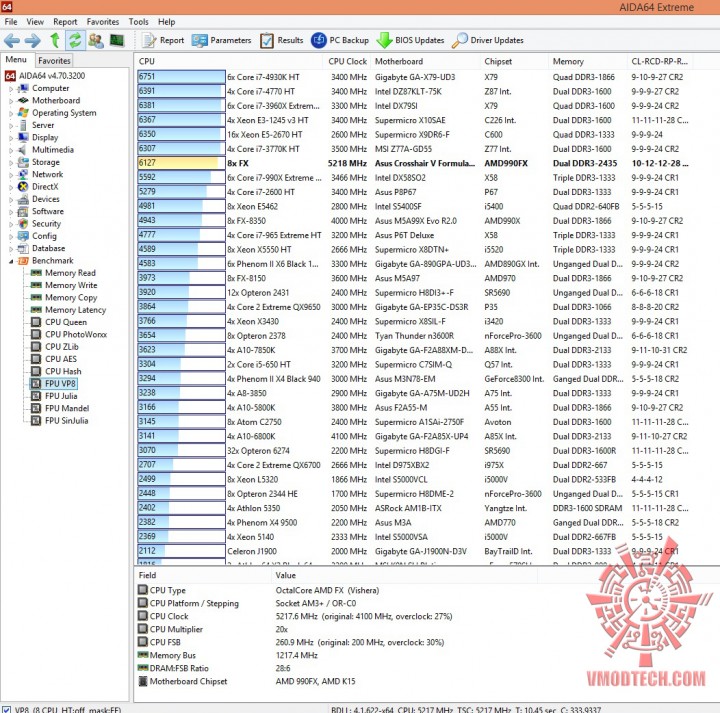Select FPU SinJulia benchmark
This screenshot has height=713, width=720.
(x=66, y=421)
